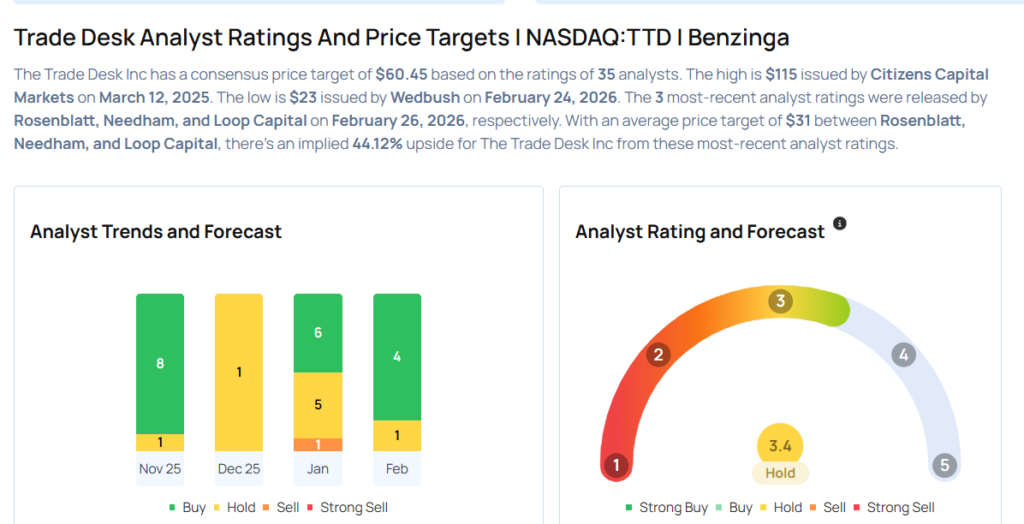Screen dimensions: 1024x524
Task: Click the green Nov 25 bar segment showing 8
Action: tap(160, 363)
